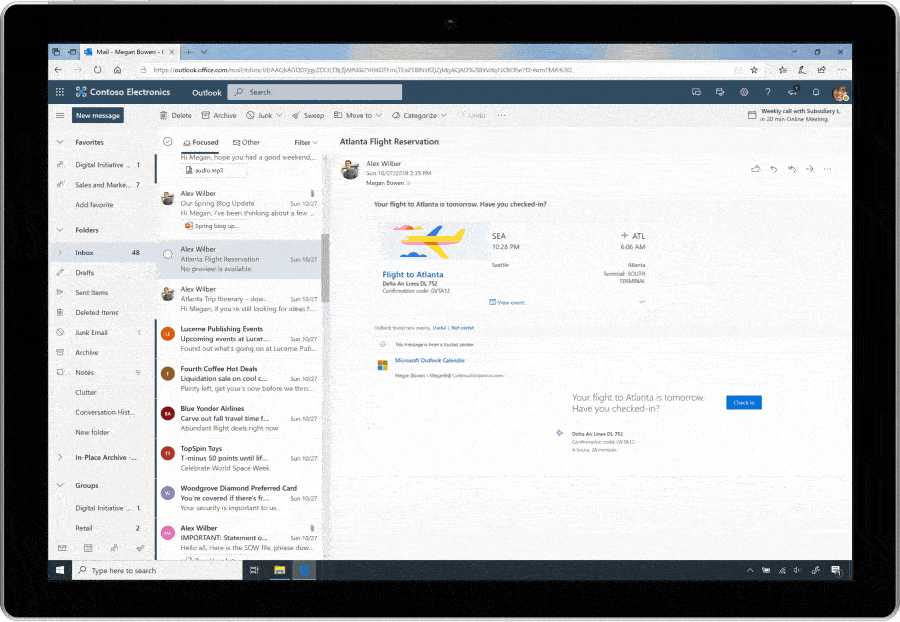Open Outlook settings with the gear icon
The image size is (900, 622).
click(x=744, y=92)
